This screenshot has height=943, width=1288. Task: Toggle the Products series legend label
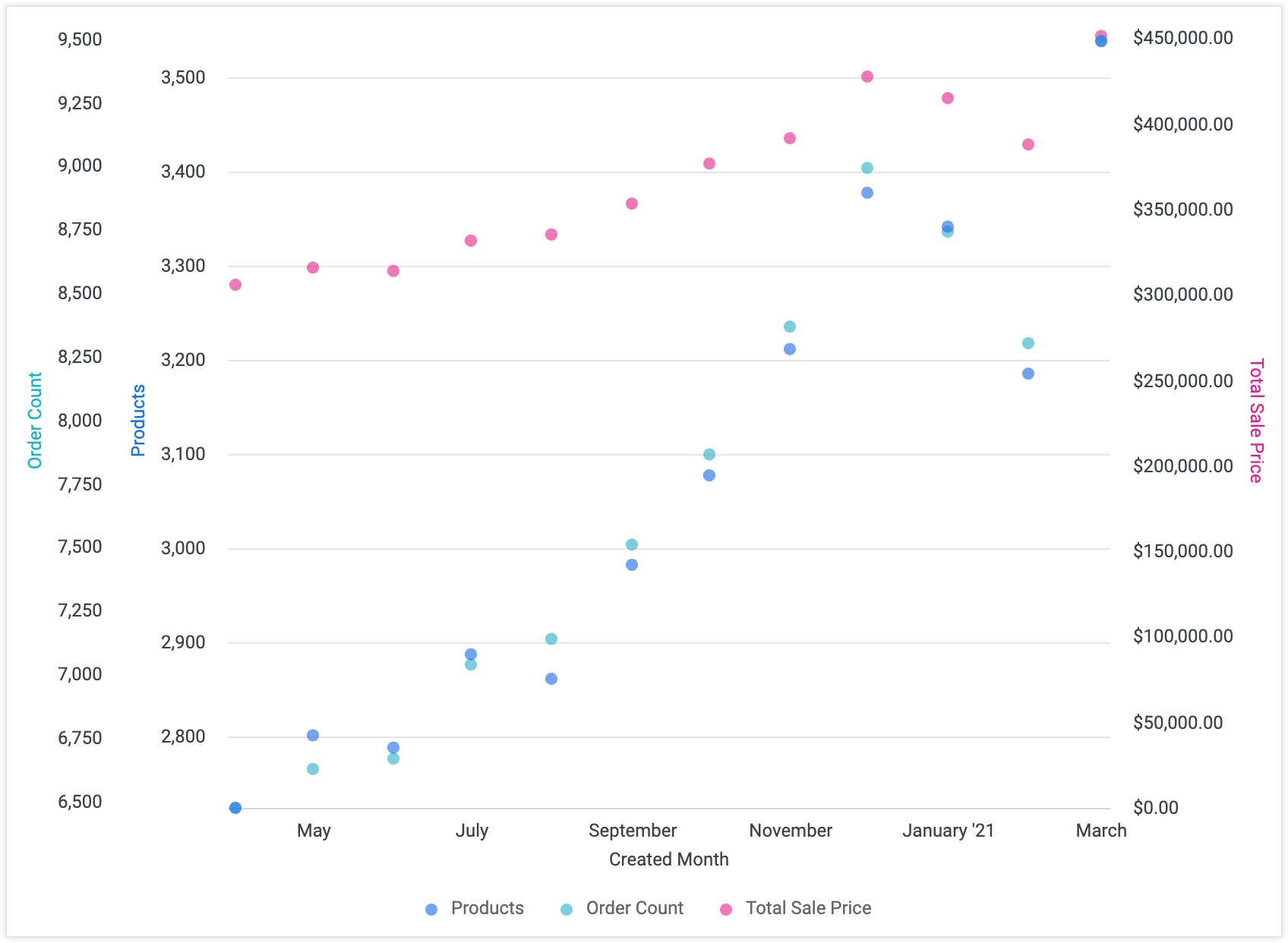coord(487,908)
